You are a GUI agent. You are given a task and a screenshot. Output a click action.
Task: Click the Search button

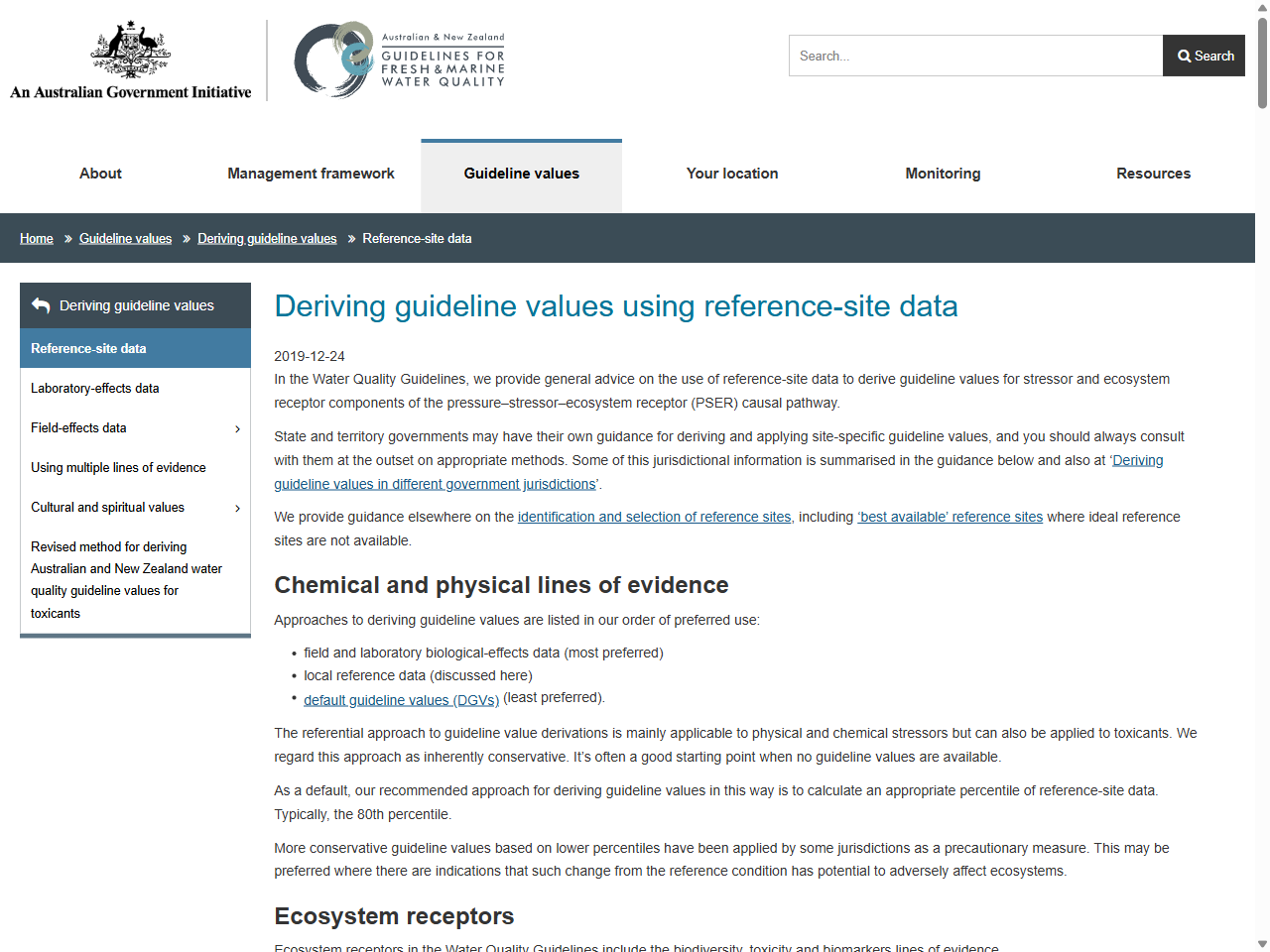tap(1204, 56)
